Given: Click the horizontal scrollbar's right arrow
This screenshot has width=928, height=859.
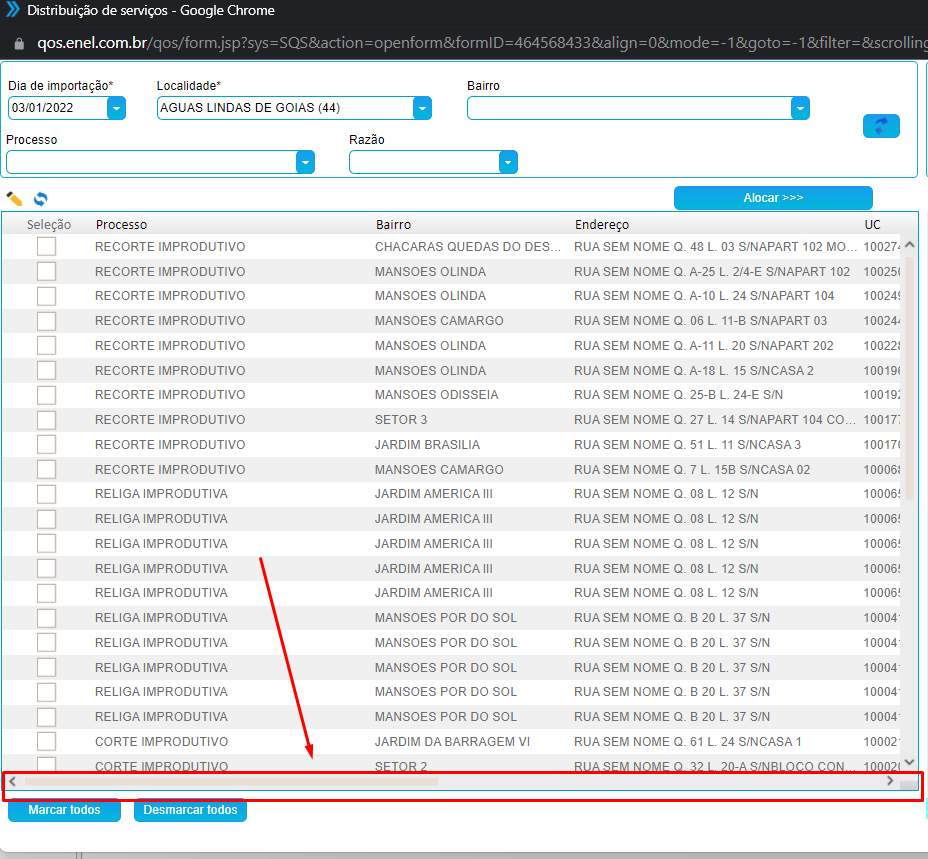Looking at the screenshot, I should pyautogui.click(x=889, y=781).
